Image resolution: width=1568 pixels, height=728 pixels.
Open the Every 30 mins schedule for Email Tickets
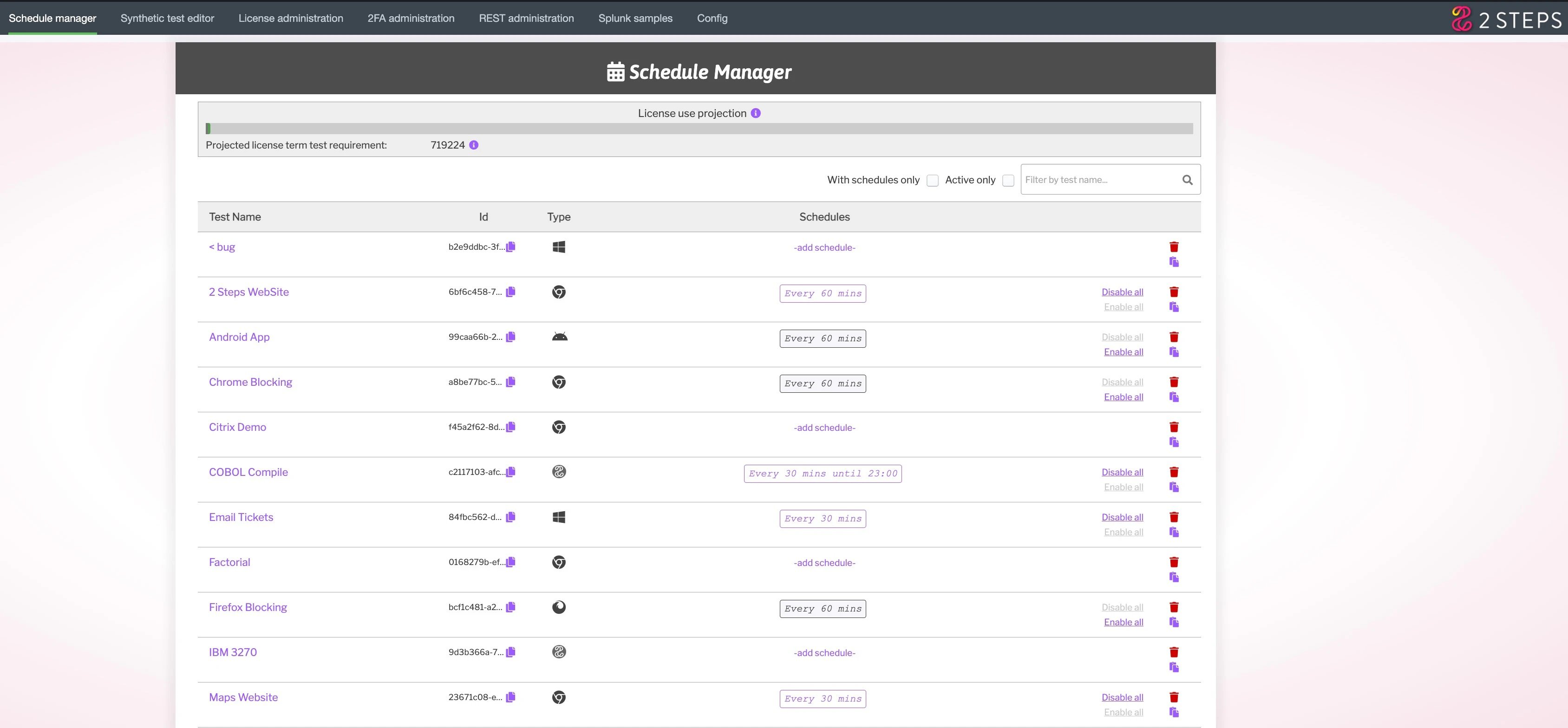pyautogui.click(x=823, y=518)
